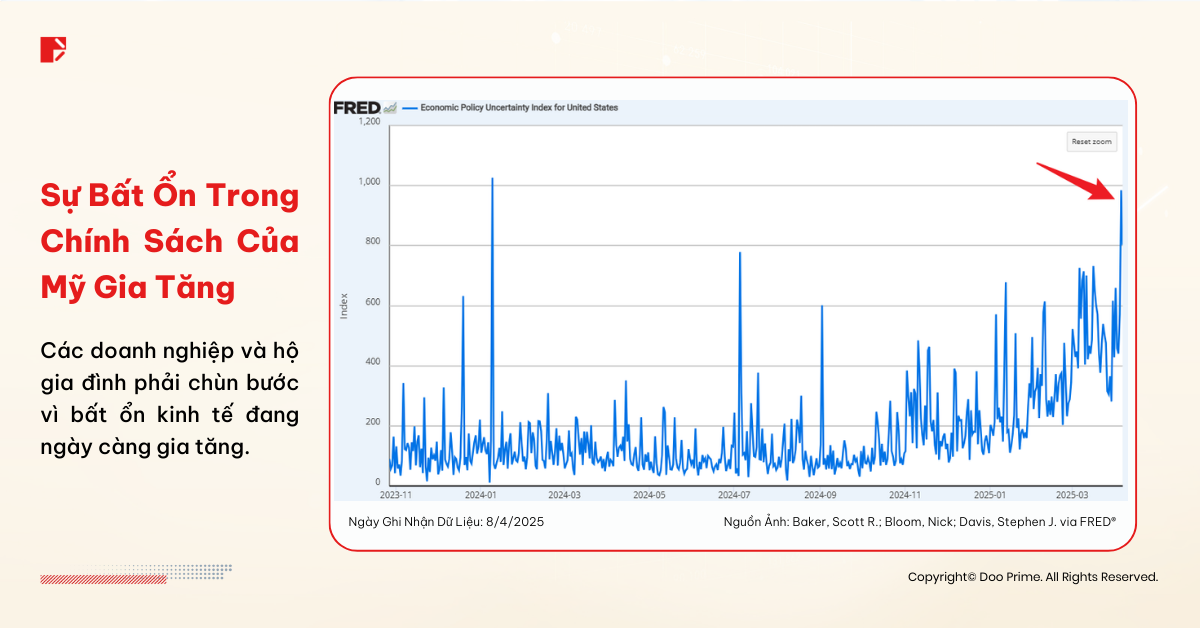Click the FRED logo in chart header
The image size is (1200, 628).
click(356, 108)
